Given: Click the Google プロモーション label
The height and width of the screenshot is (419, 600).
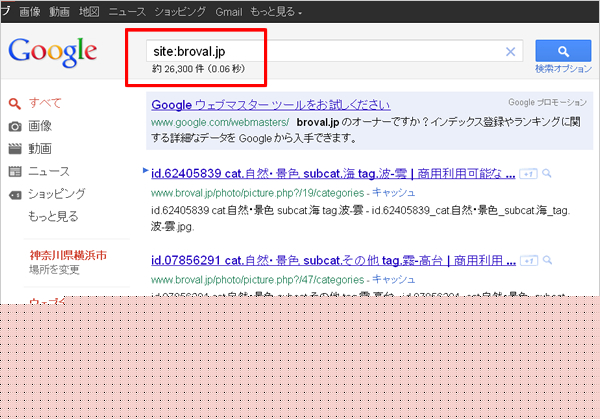Looking at the screenshot, I should (548, 102).
